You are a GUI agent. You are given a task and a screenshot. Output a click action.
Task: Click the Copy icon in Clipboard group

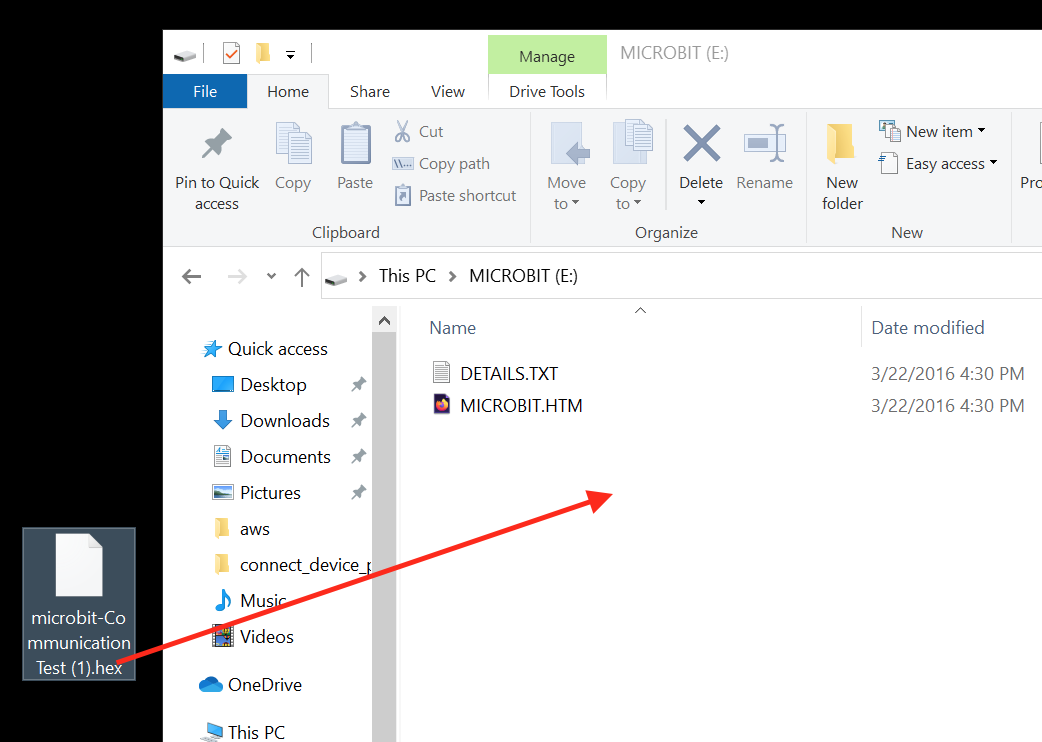(293, 143)
